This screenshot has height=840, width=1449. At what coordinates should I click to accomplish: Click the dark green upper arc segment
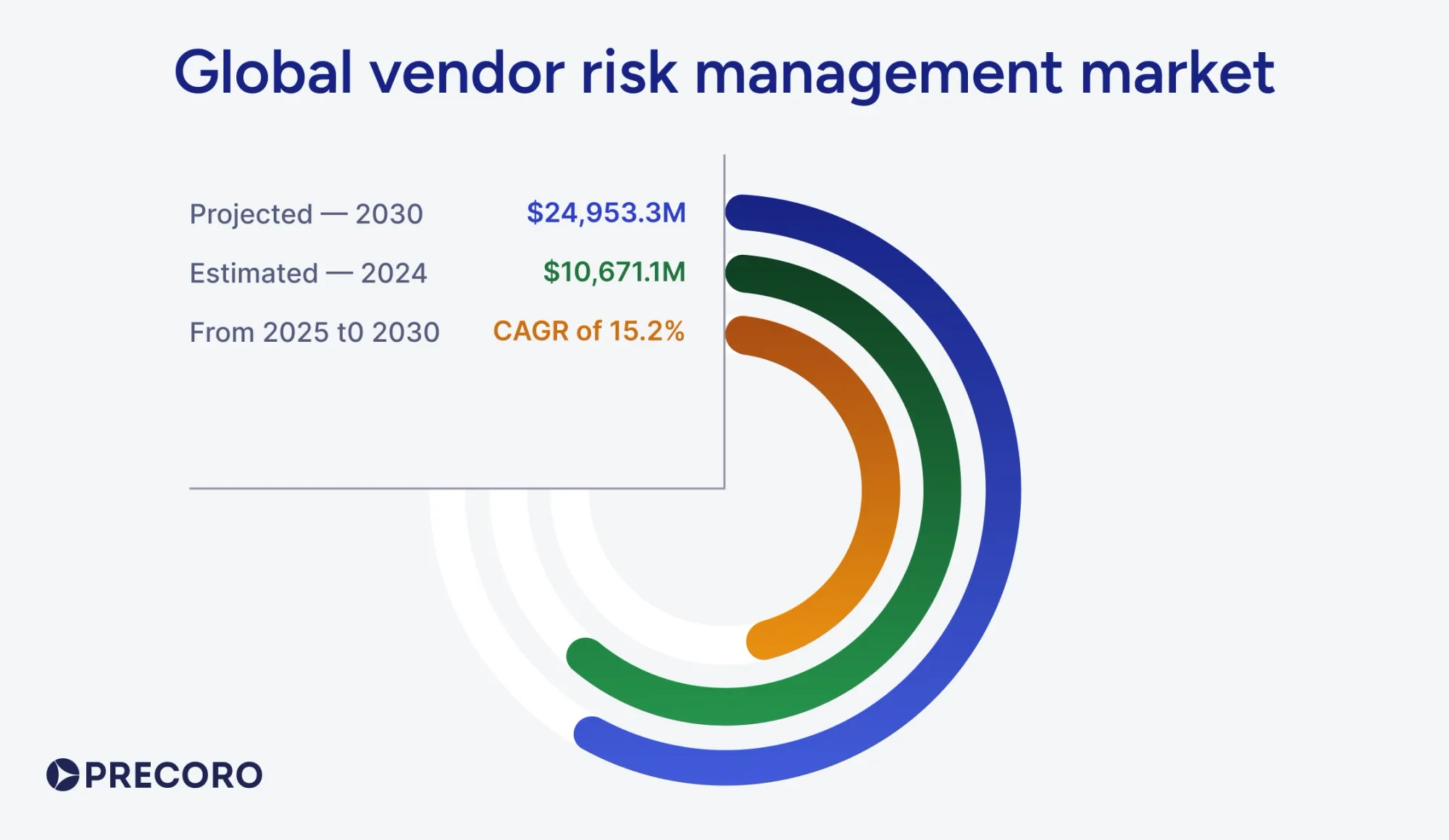[x=768, y=275]
